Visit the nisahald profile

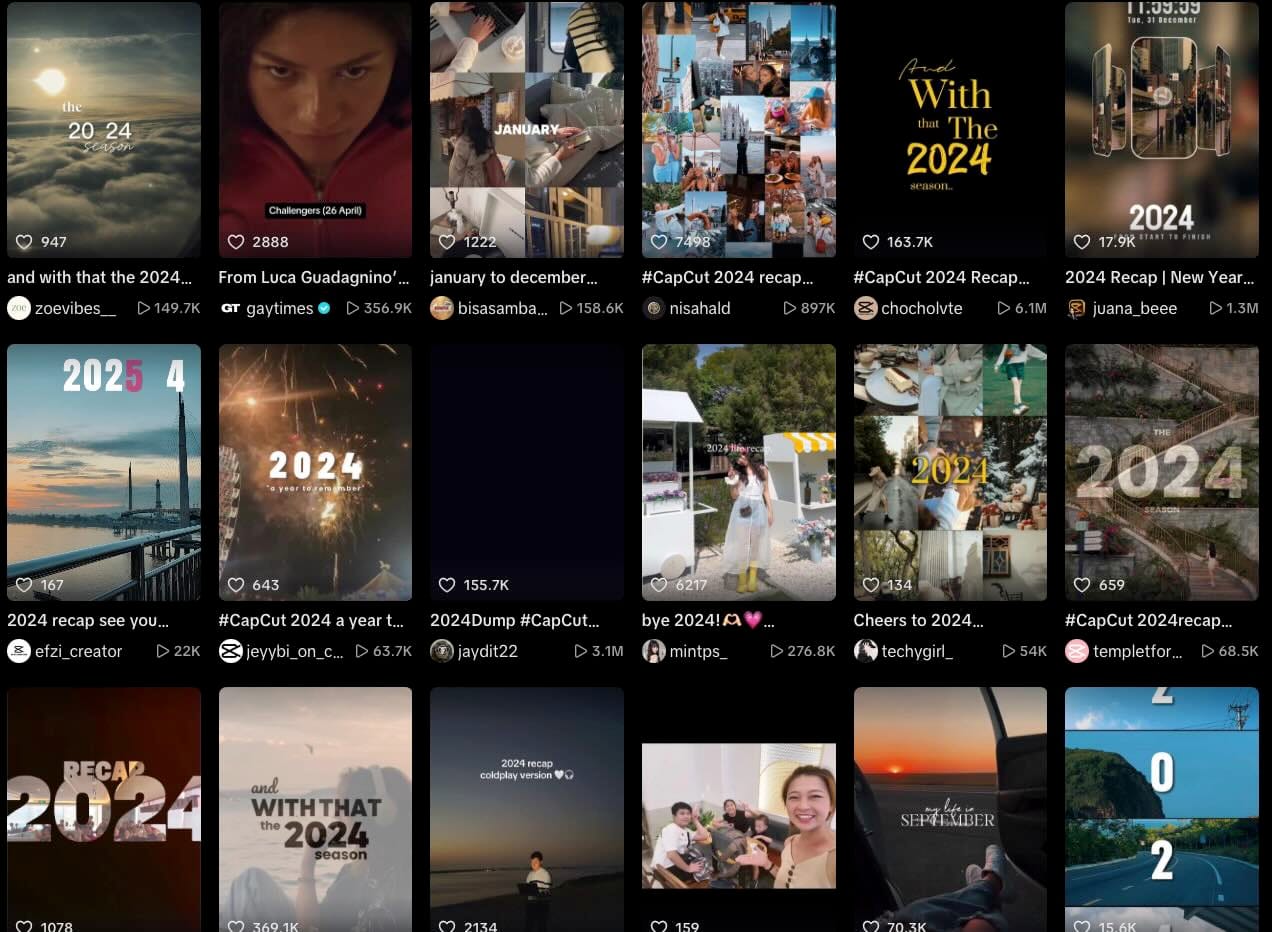tap(700, 308)
